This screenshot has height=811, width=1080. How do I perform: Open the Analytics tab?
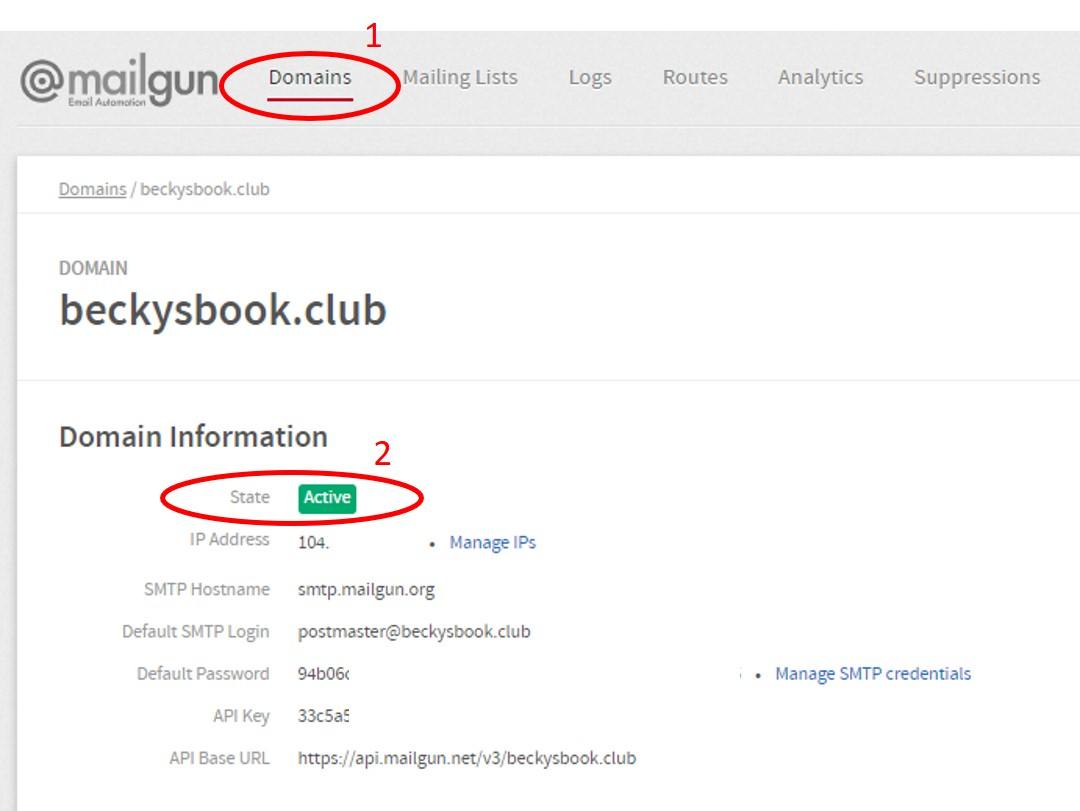pos(820,77)
